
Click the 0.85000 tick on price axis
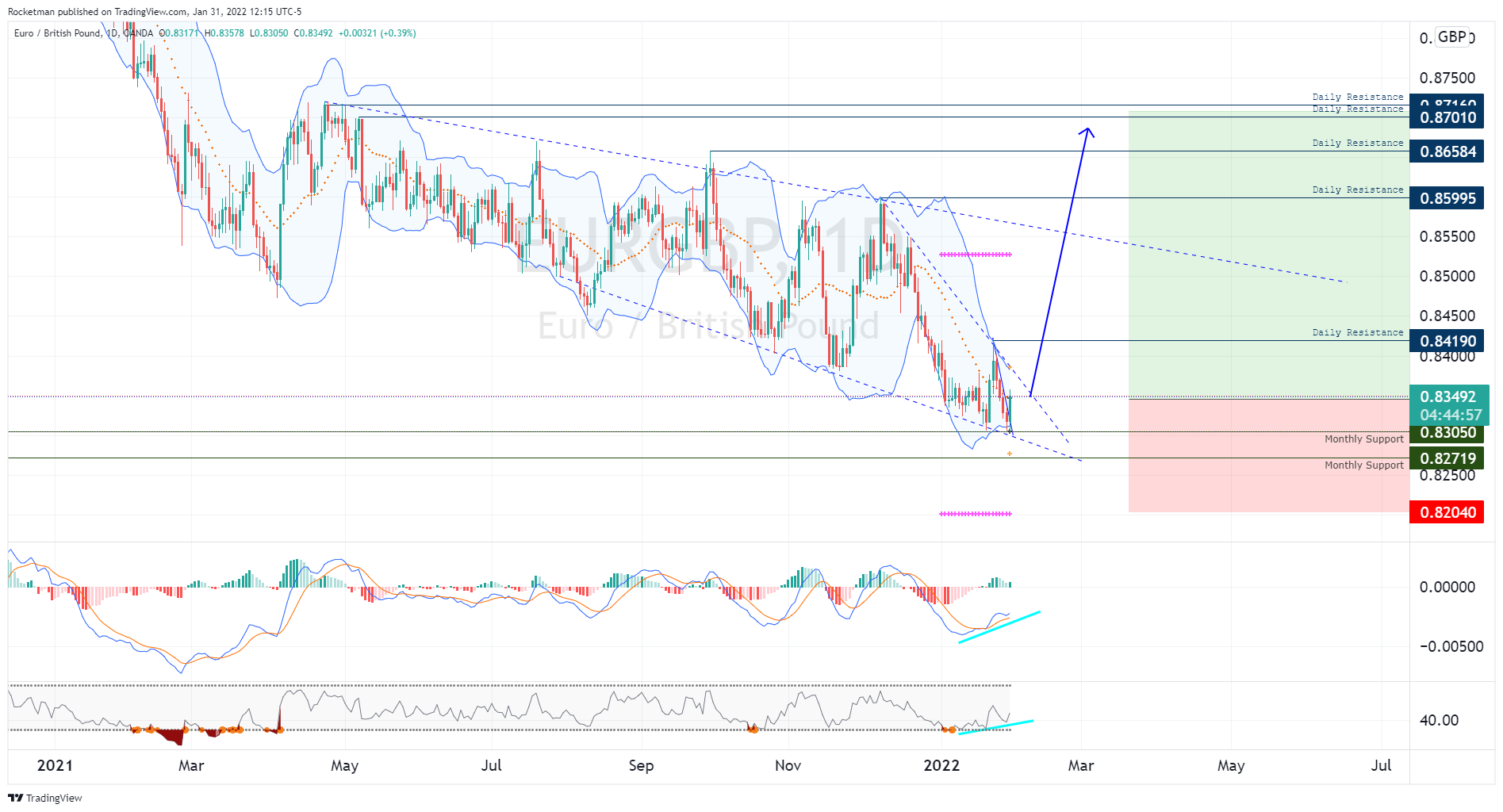click(1447, 276)
